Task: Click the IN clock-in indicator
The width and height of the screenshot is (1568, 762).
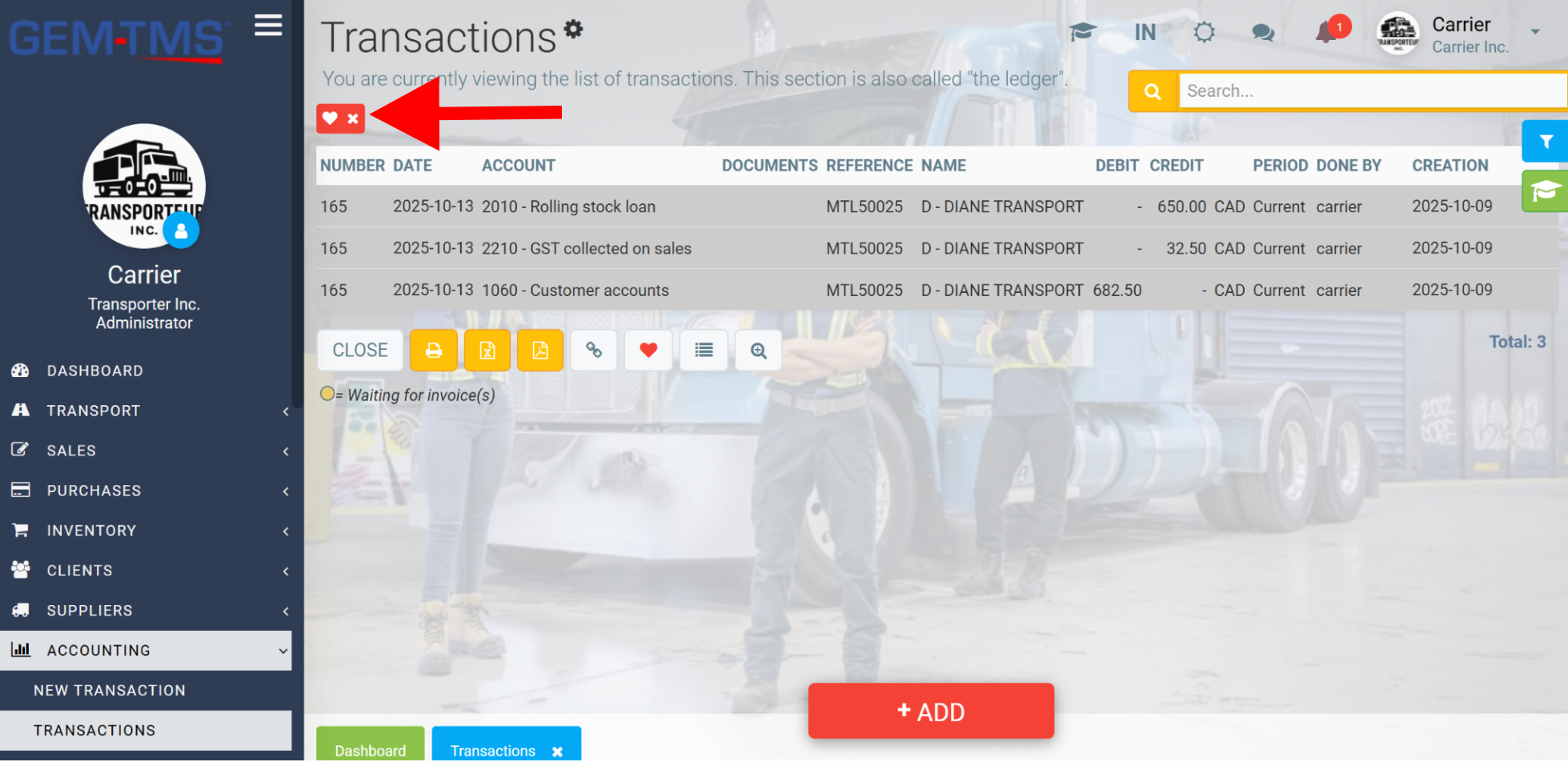Action: pos(1145,32)
